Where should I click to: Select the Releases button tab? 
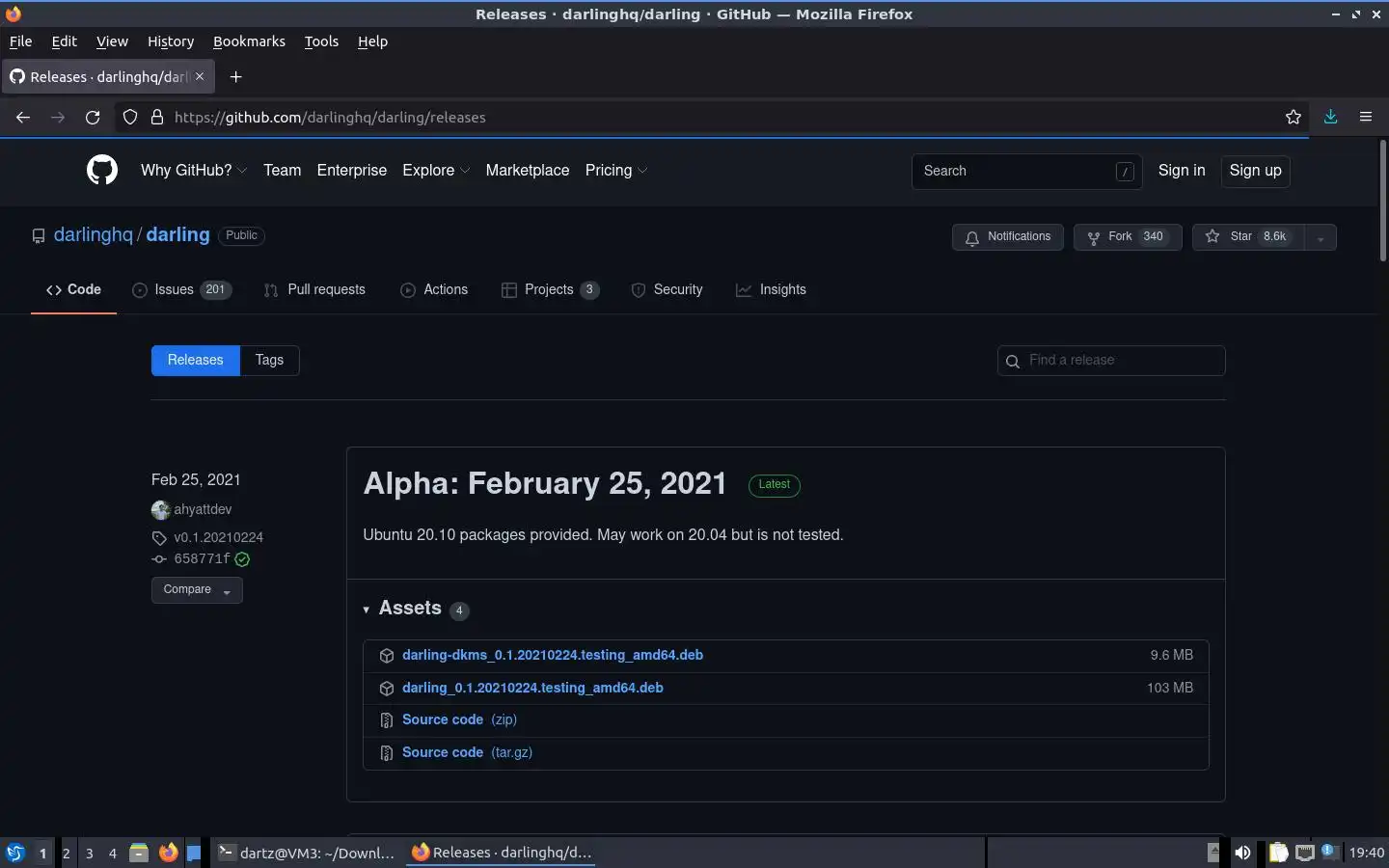point(196,360)
